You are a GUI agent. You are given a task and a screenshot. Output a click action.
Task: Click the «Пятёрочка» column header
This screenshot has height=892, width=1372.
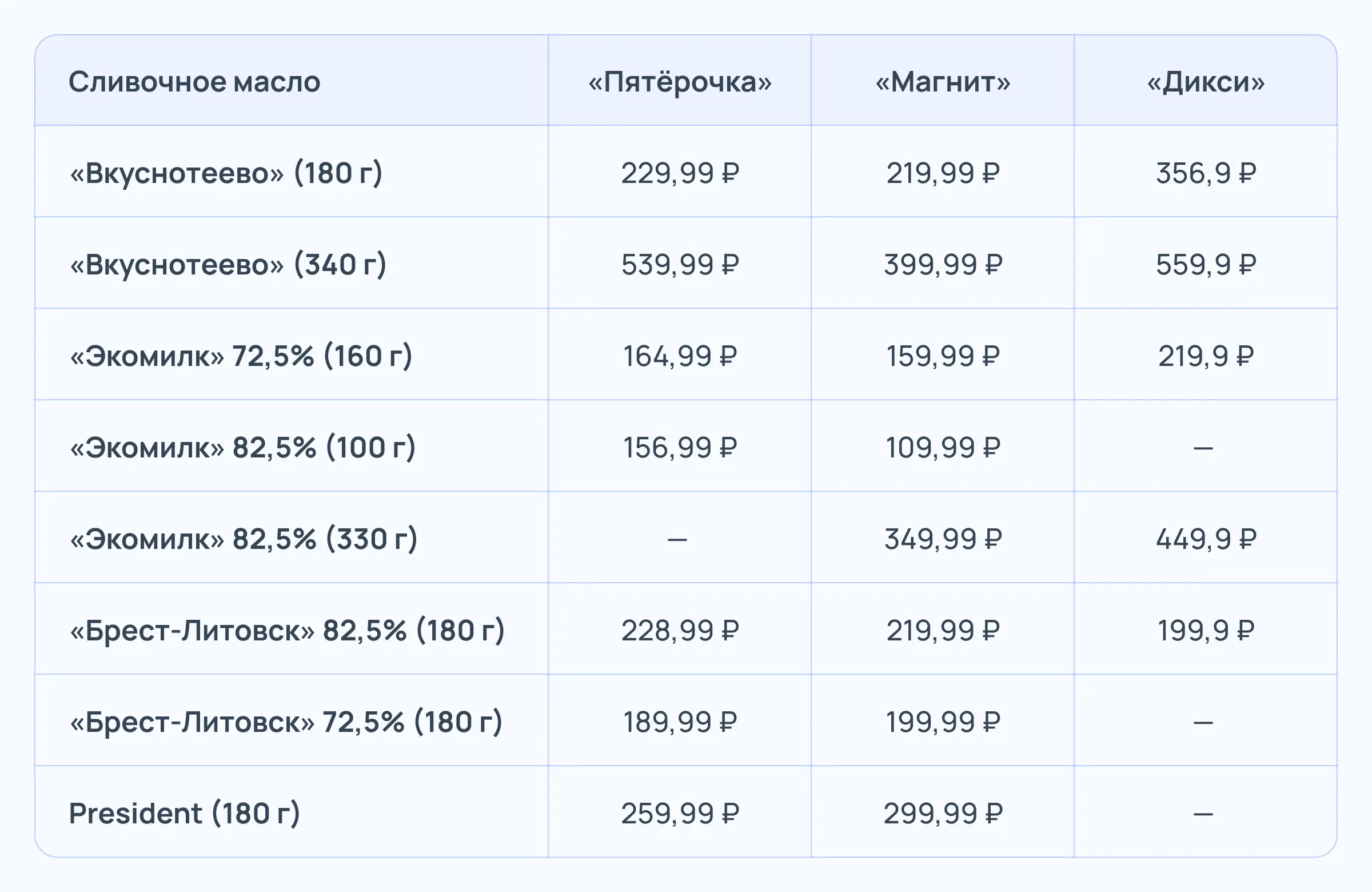pyautogui.click(x=679, y=82)
